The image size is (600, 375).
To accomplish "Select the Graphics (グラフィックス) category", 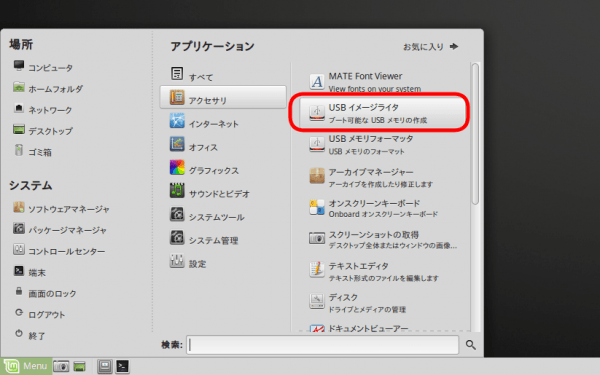I will 223,168.
